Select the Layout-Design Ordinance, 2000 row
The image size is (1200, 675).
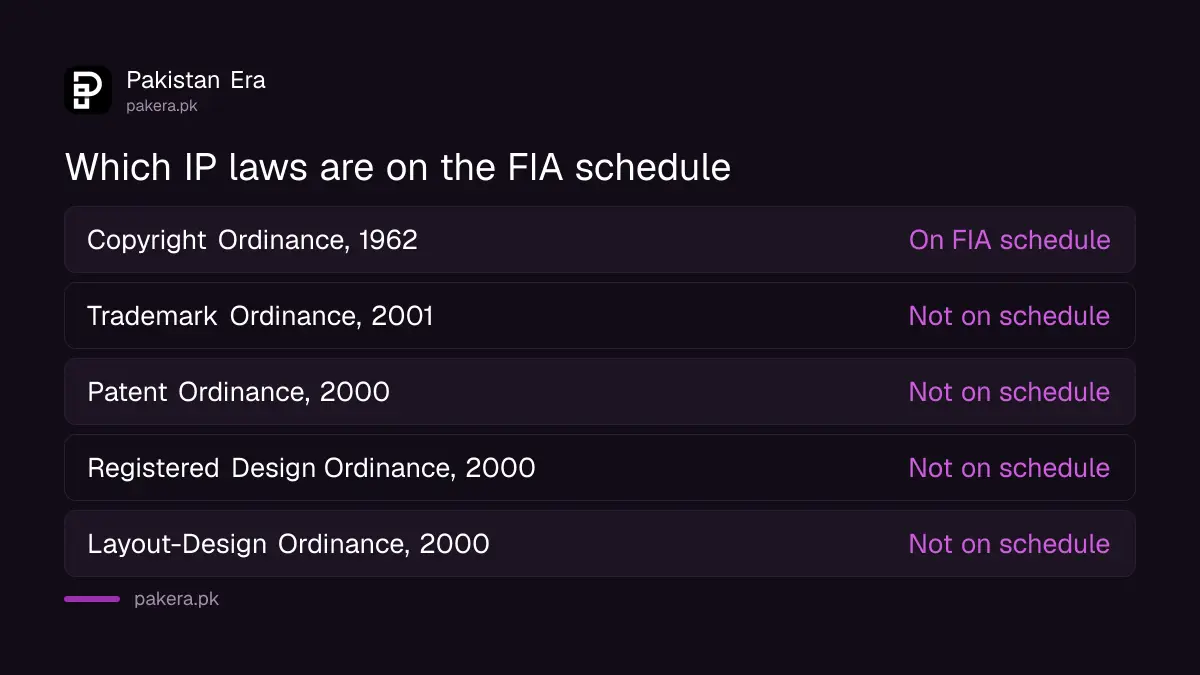600,544
